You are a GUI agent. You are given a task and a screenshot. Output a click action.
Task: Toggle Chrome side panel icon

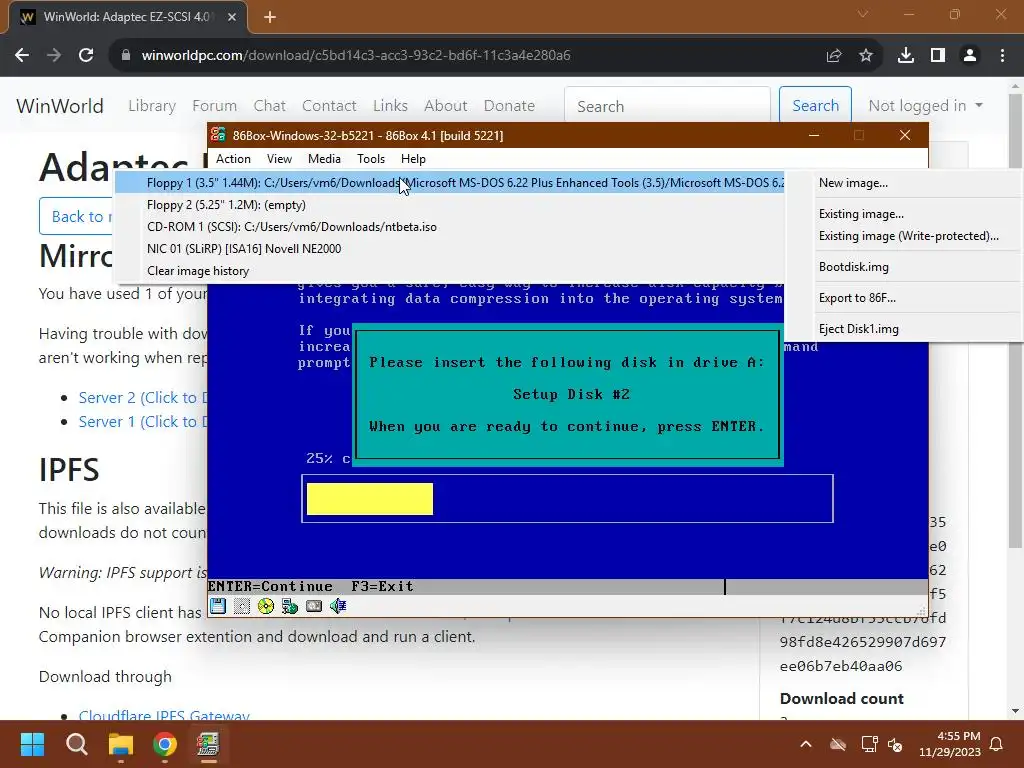coord(938,56)
